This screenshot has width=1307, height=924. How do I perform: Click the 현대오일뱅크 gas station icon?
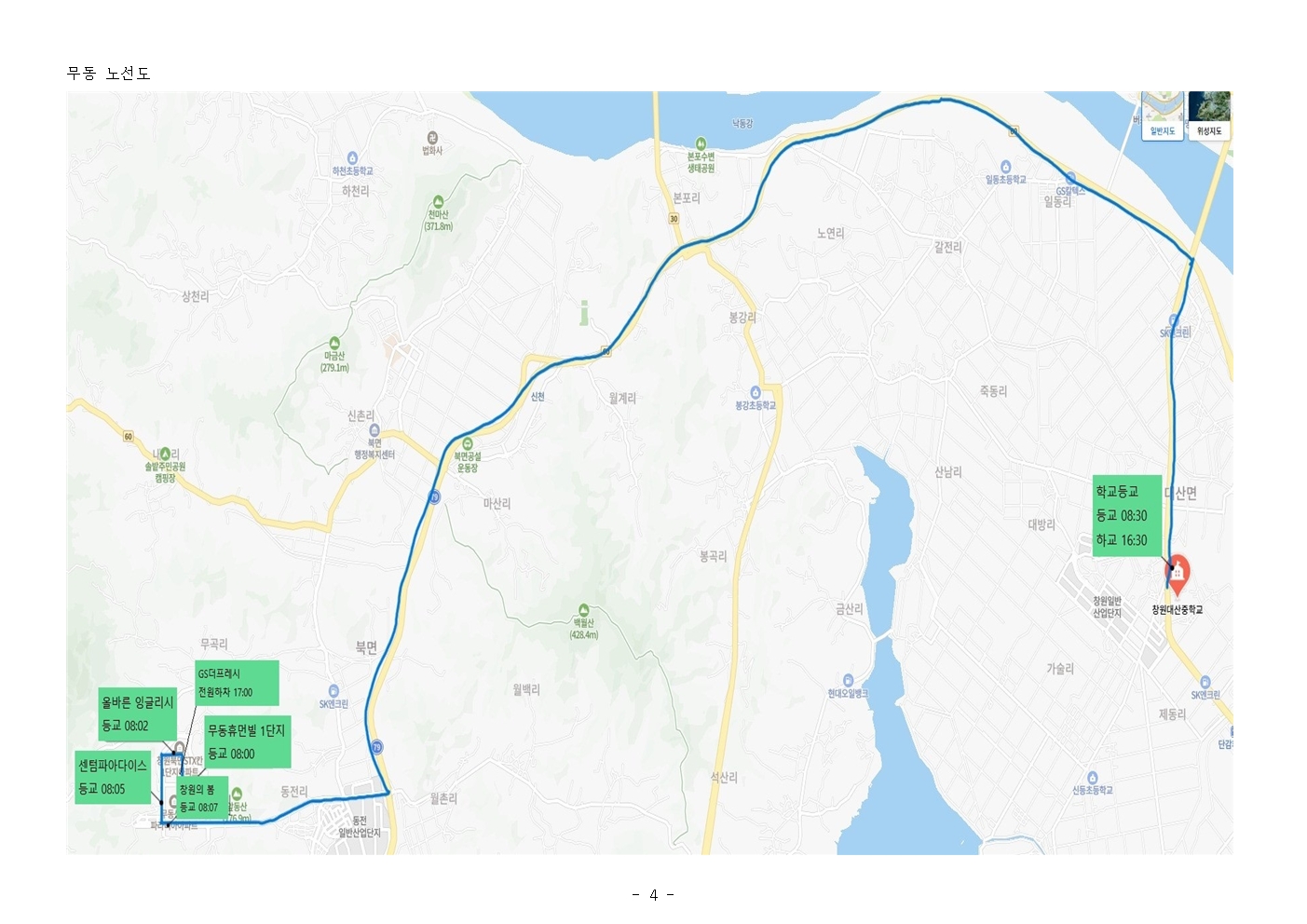[848, 681]
